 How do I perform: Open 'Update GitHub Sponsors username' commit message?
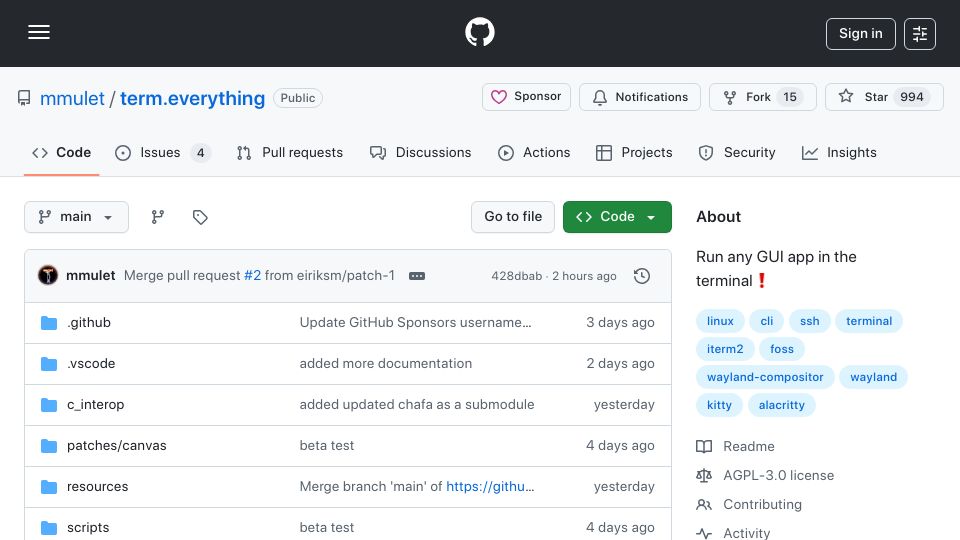416,323
